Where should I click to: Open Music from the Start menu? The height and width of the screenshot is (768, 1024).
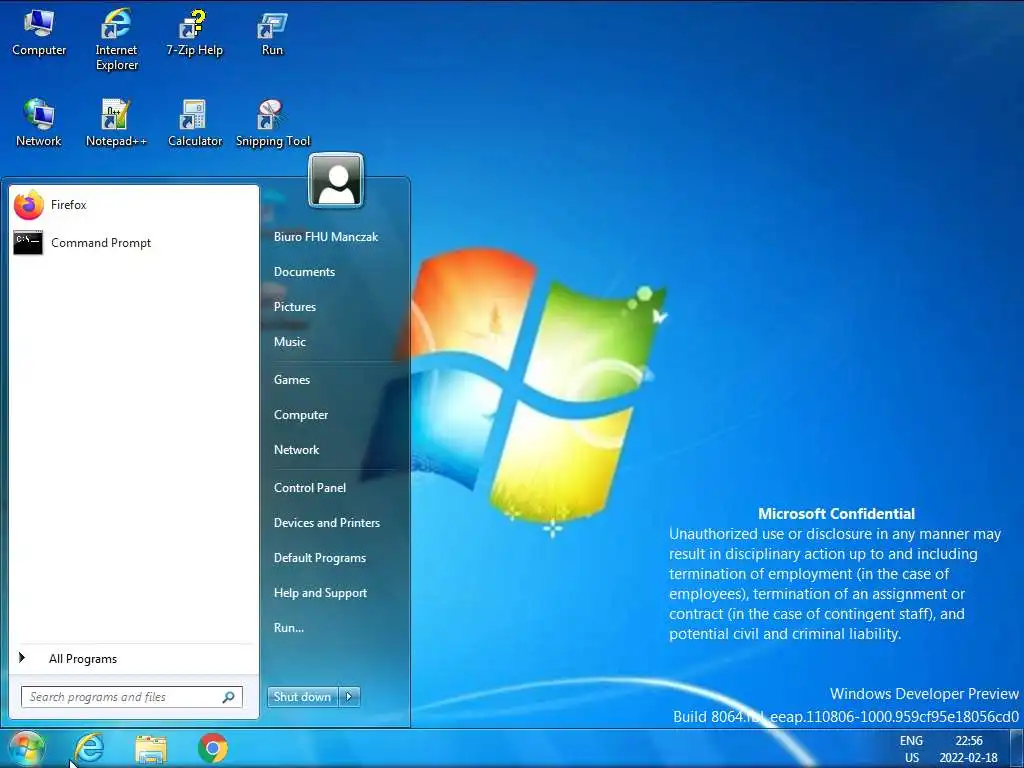pyautogui.click(x=290, y=342)
